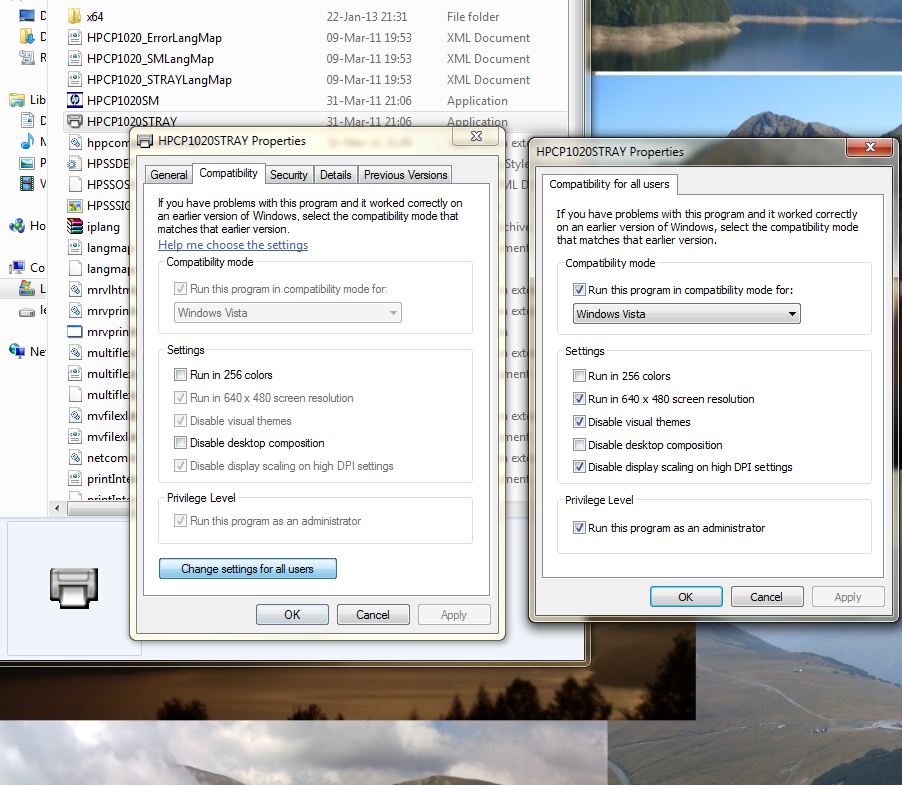The image size is (902, 785).
Task: Click the Network icon in navigation pane
Action: (x=17, y=351)
